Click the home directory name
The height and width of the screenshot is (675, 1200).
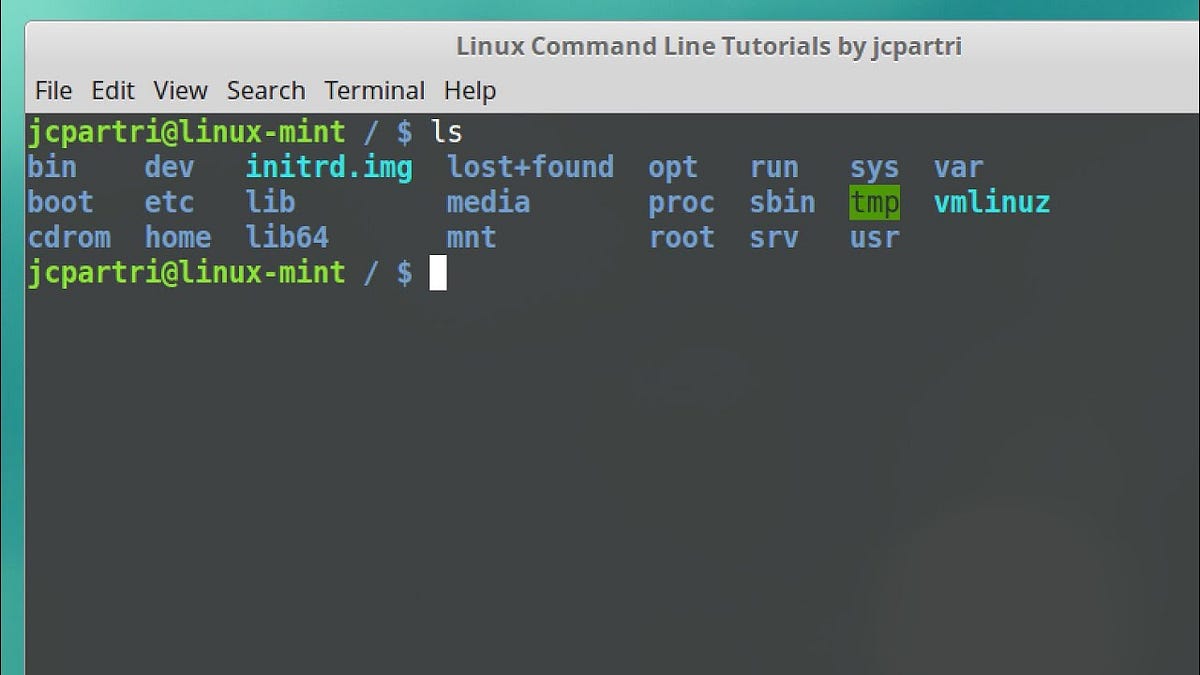click(x=178, y=237)
